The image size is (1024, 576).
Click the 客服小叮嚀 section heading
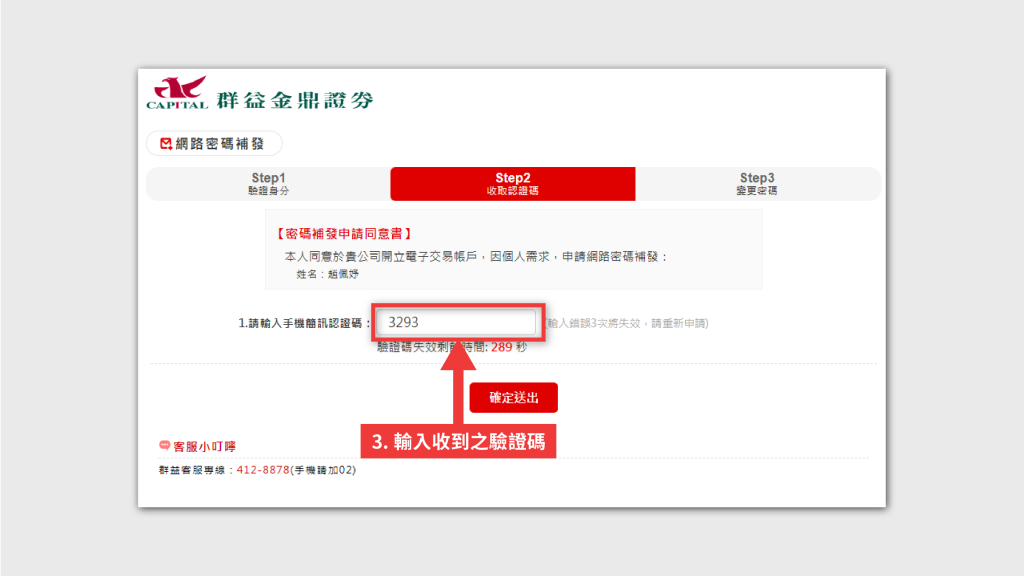[x=204, y=446]
